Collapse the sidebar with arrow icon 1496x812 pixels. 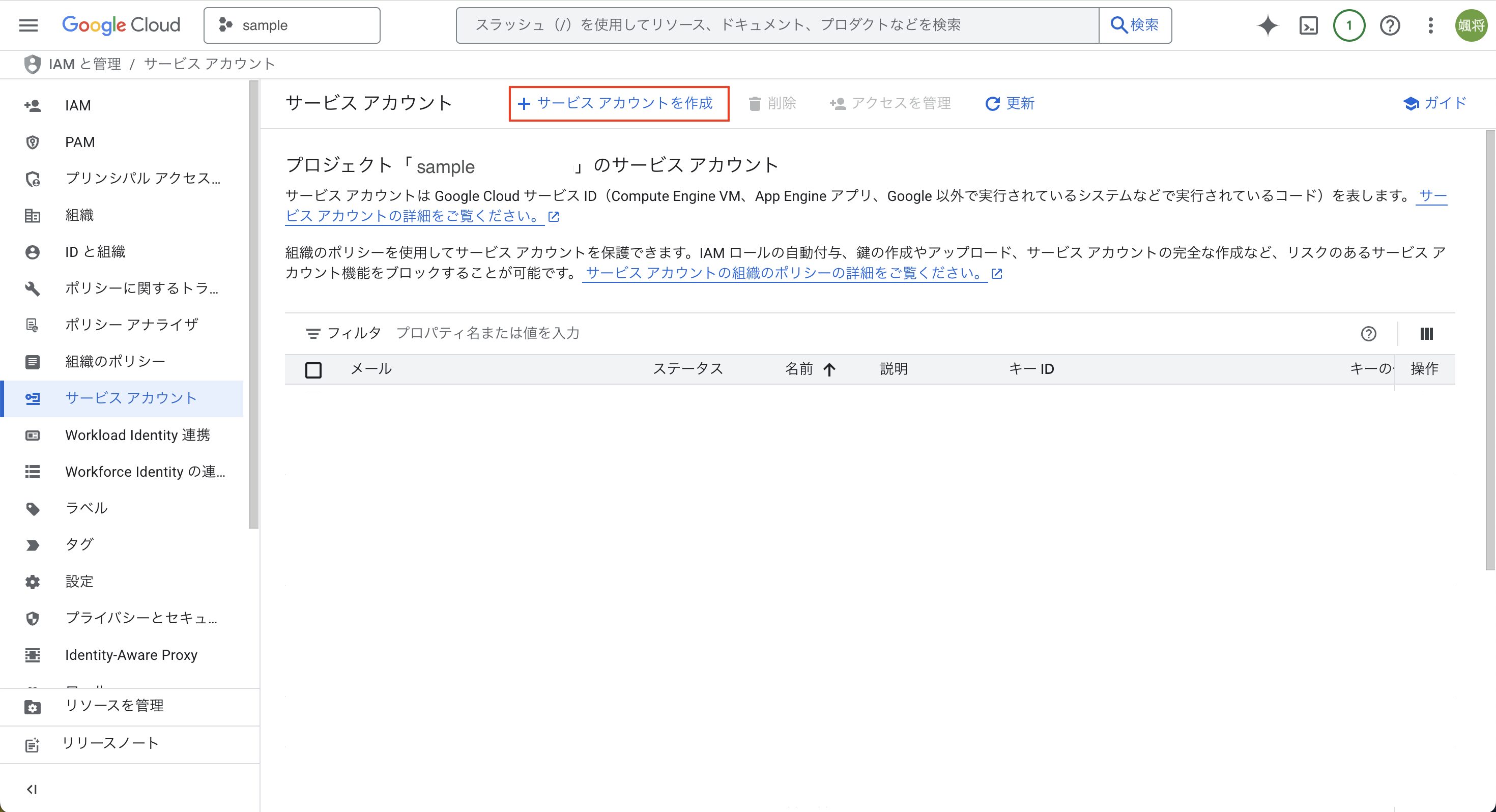[x=32, y=789]
